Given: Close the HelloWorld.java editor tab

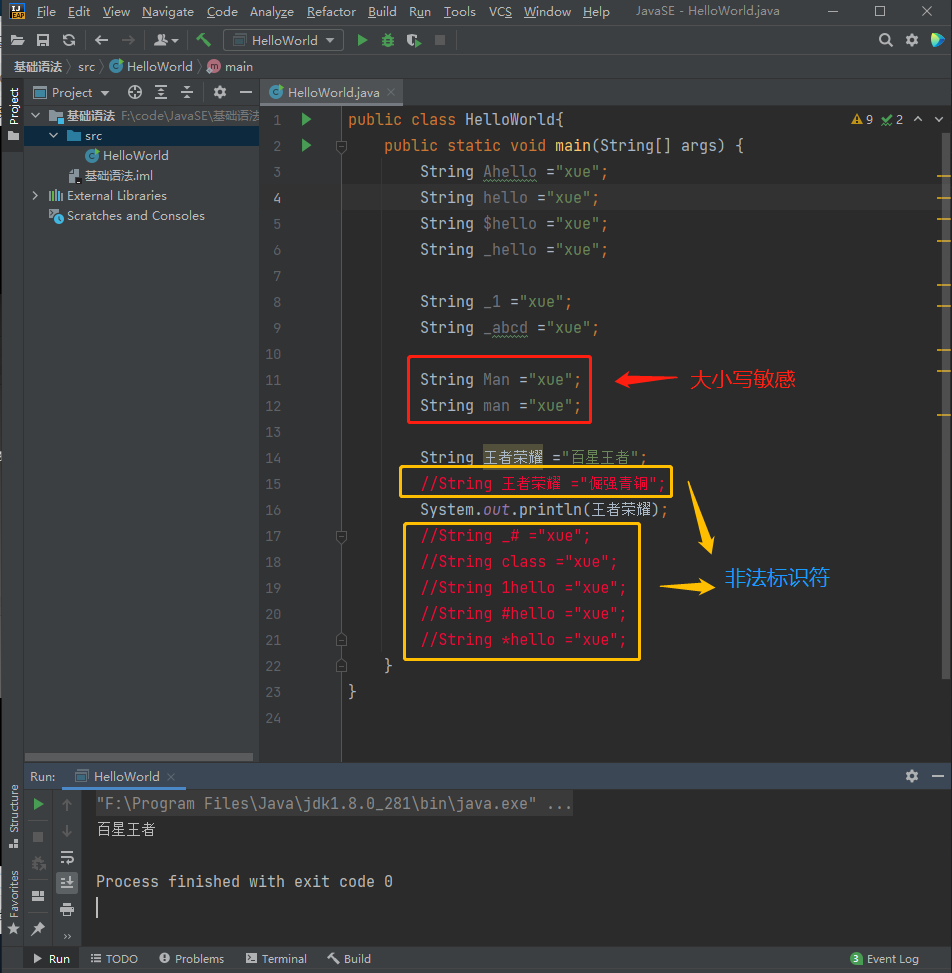Looking at the screenshot, I should click(391, 92).
